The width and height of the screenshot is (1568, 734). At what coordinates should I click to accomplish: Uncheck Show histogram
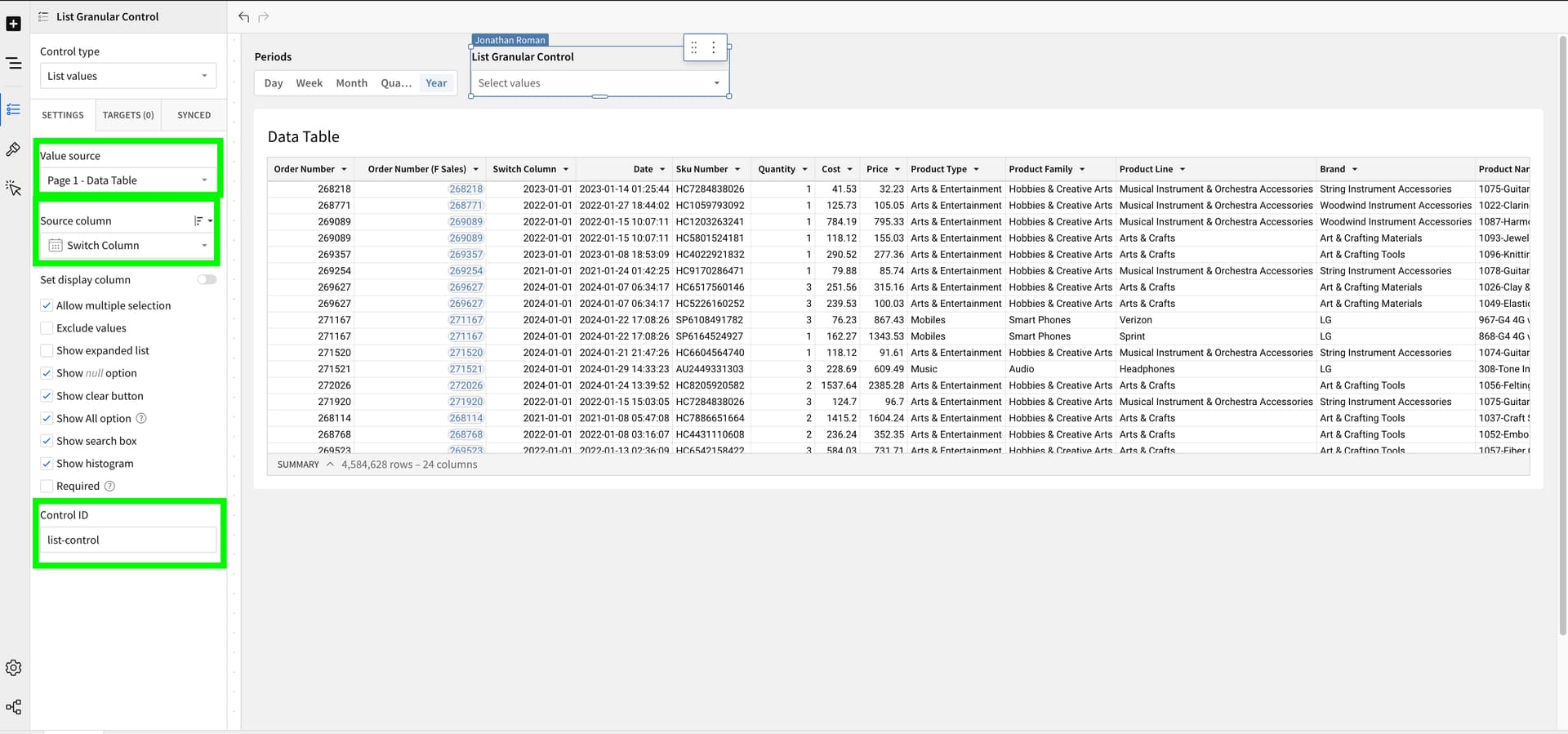(x=47, y=464)
